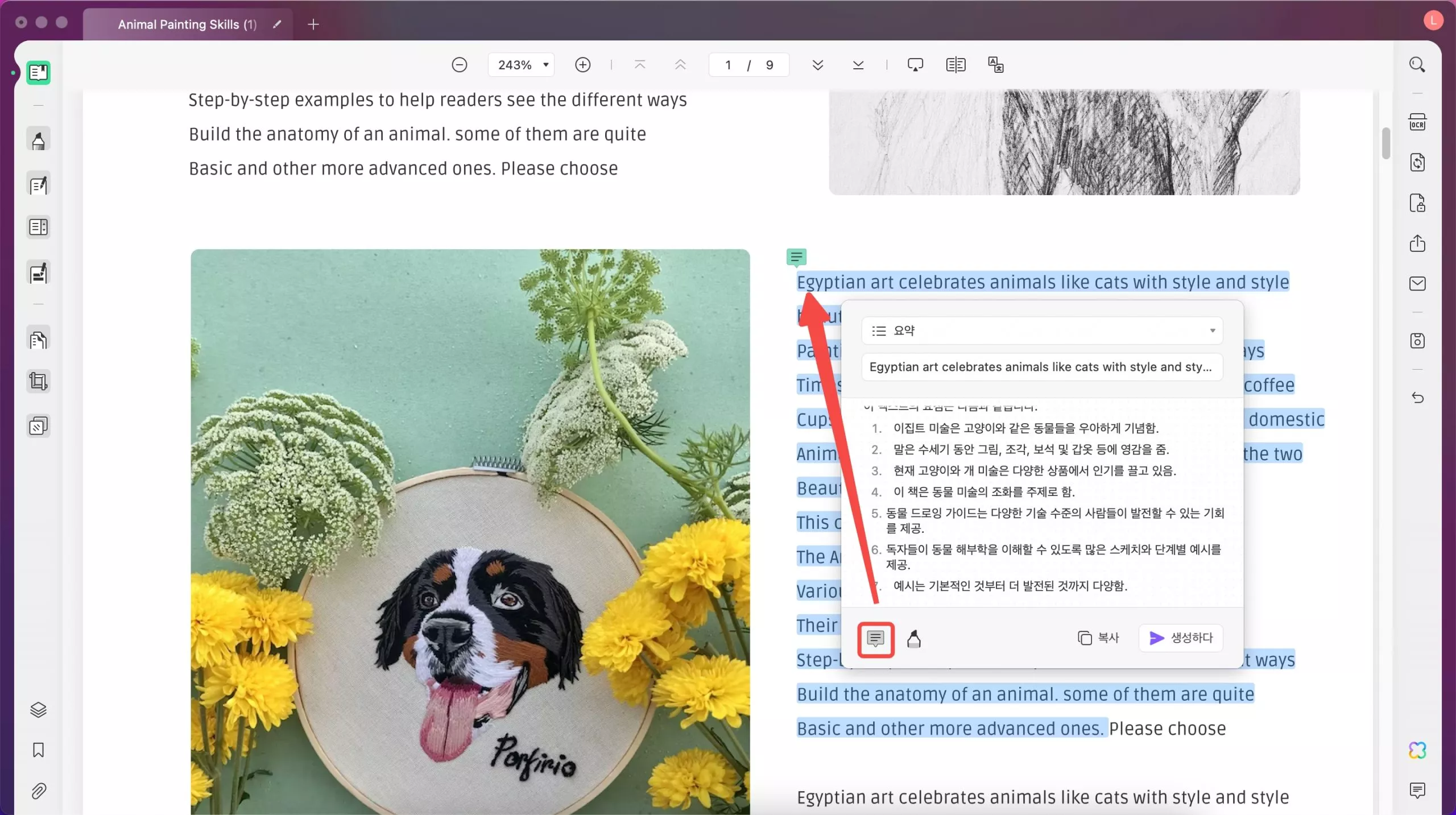This screenshot has width=1456, height=815.
Task: Open the Organize pages tool in sidebar
Action: [x=38, y=227]
